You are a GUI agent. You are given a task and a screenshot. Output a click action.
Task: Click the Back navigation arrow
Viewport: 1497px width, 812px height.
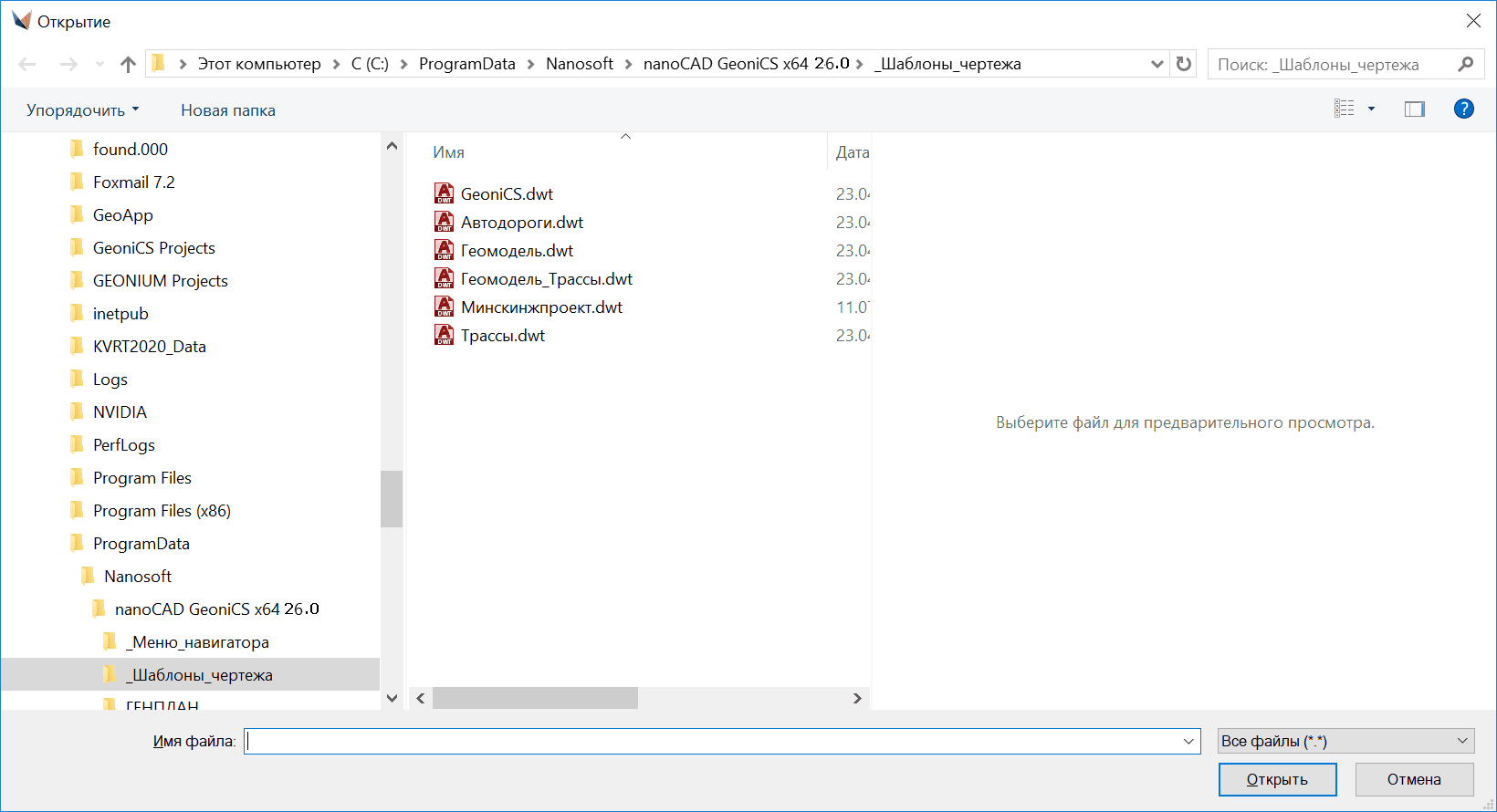27,64
